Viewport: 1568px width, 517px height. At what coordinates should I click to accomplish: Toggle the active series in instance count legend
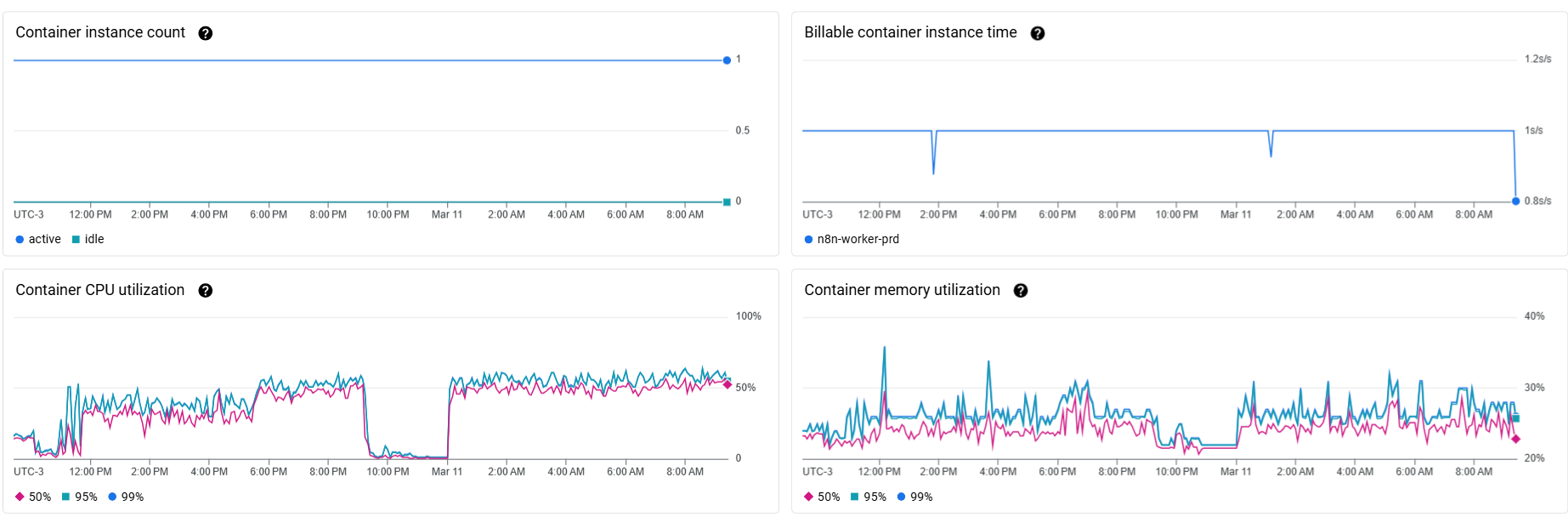(38, 240)
